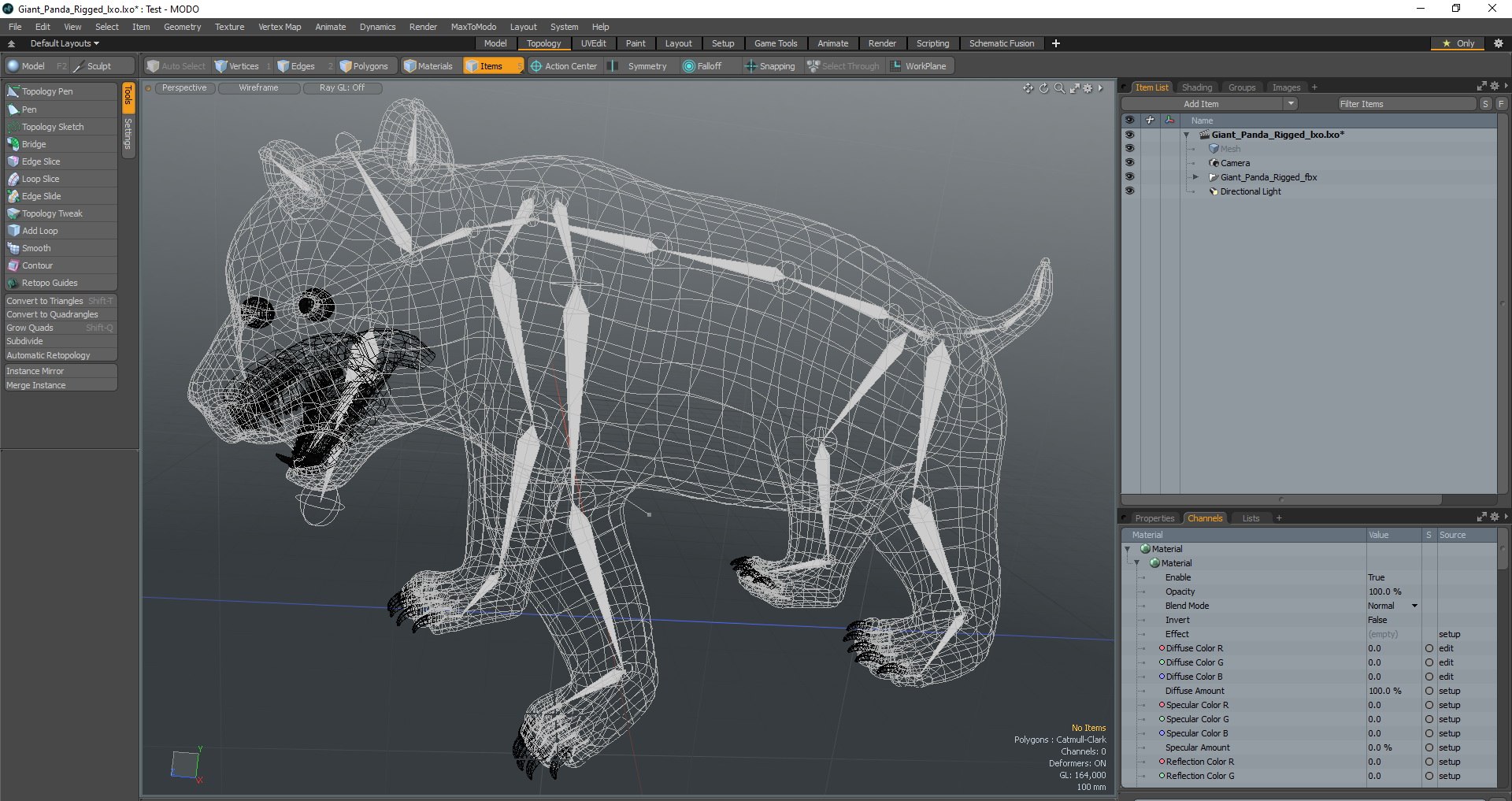The height and width of the screenshot is (801, 1512).
Task: Open the Action Center options
Action: [564, 66]
